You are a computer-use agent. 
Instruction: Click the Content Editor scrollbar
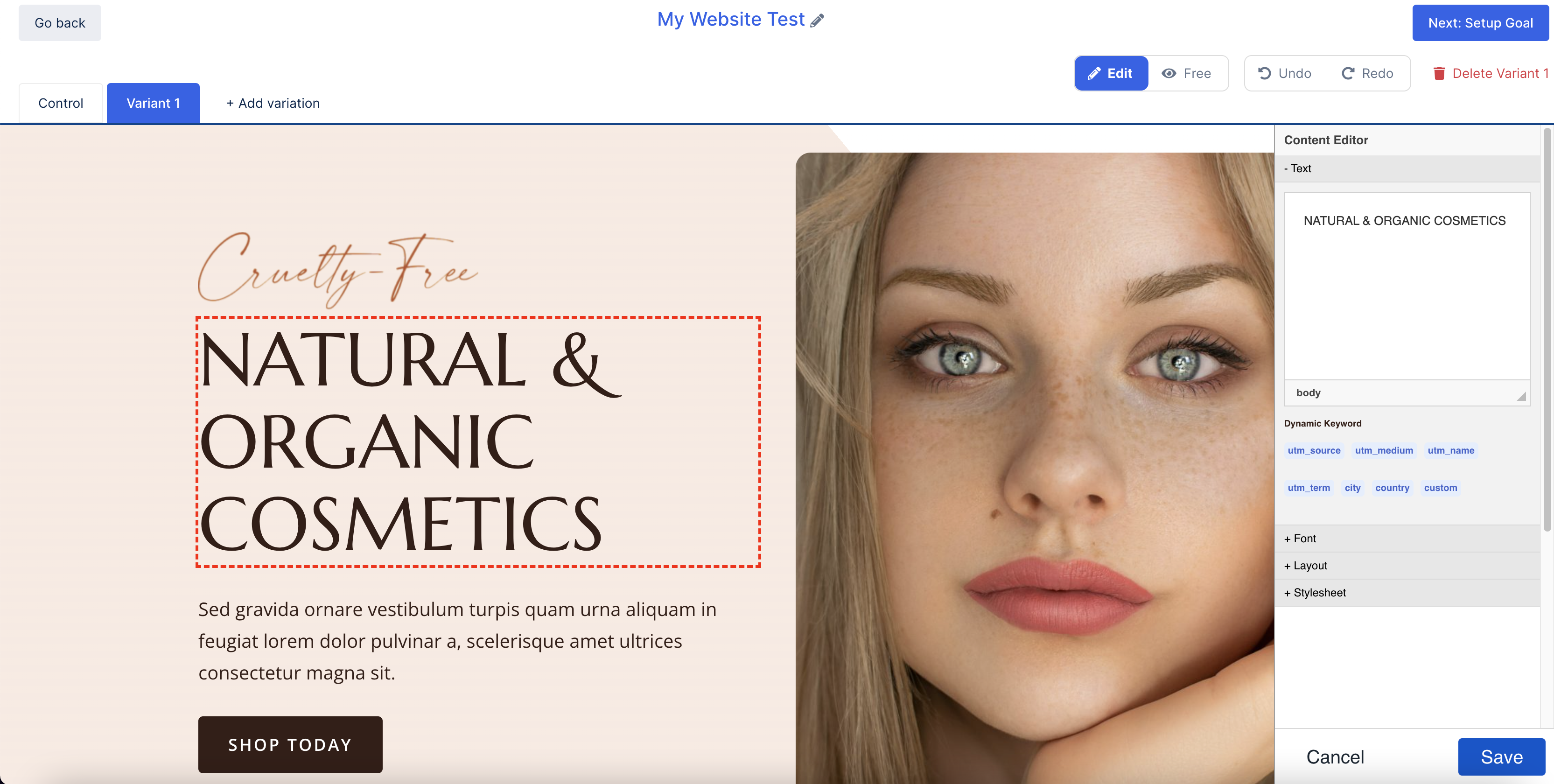[x=1546, y=329]
